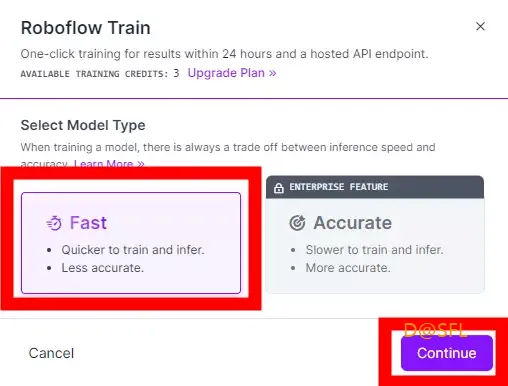Screen dimensions: 508x386
Task: Click the one-click training description text
Action: click(224, 54)
